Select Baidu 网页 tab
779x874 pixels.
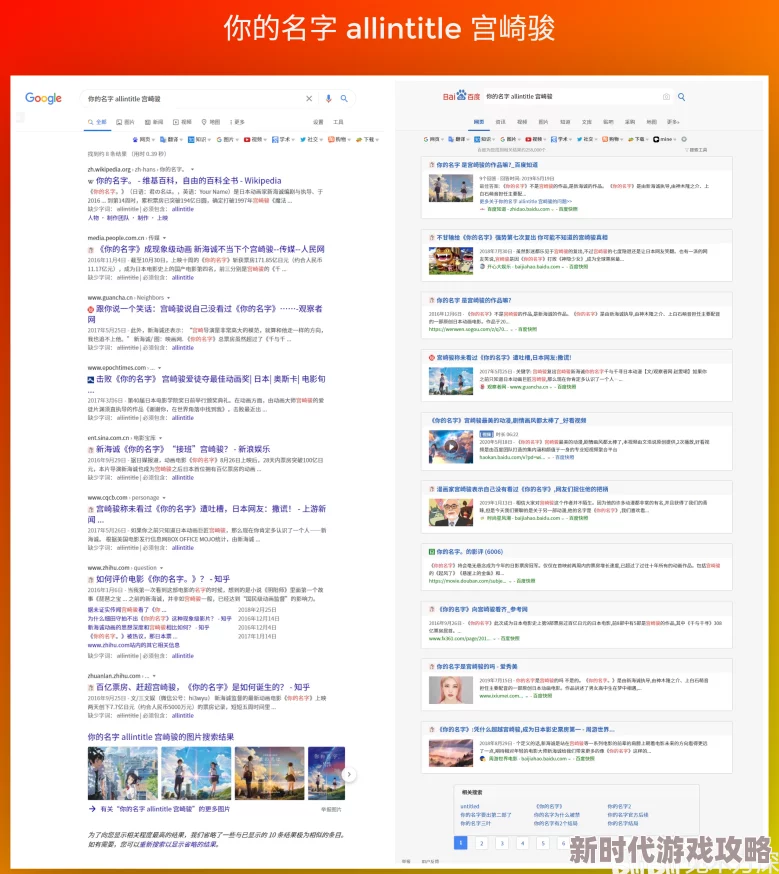coord(479,122)
